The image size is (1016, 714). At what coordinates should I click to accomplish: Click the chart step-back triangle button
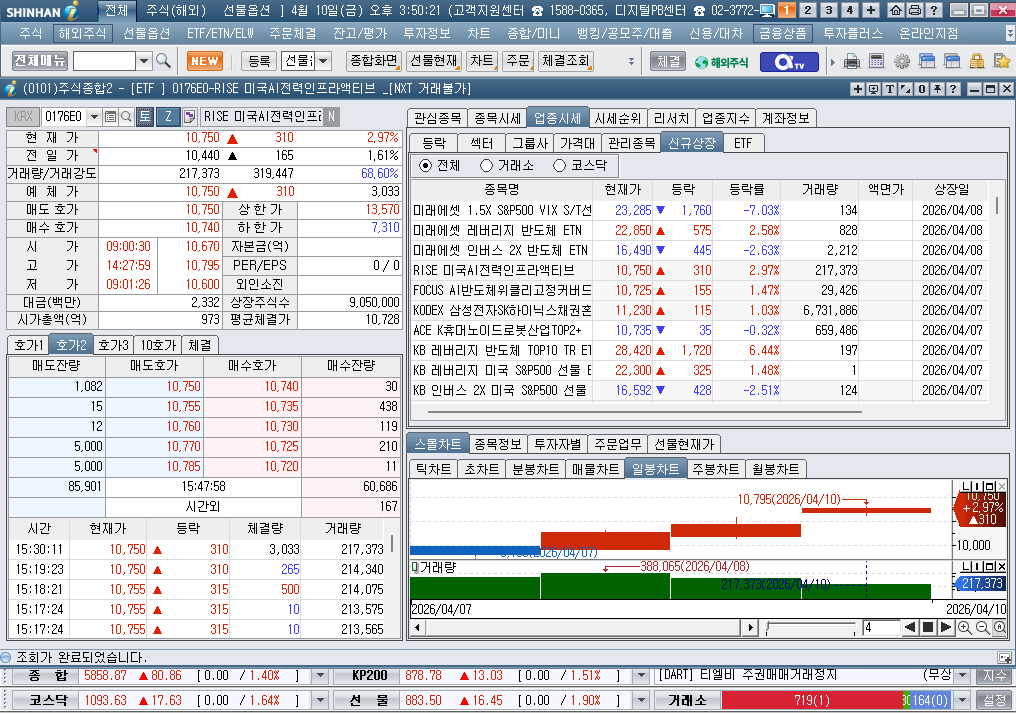tap(910, 627)
